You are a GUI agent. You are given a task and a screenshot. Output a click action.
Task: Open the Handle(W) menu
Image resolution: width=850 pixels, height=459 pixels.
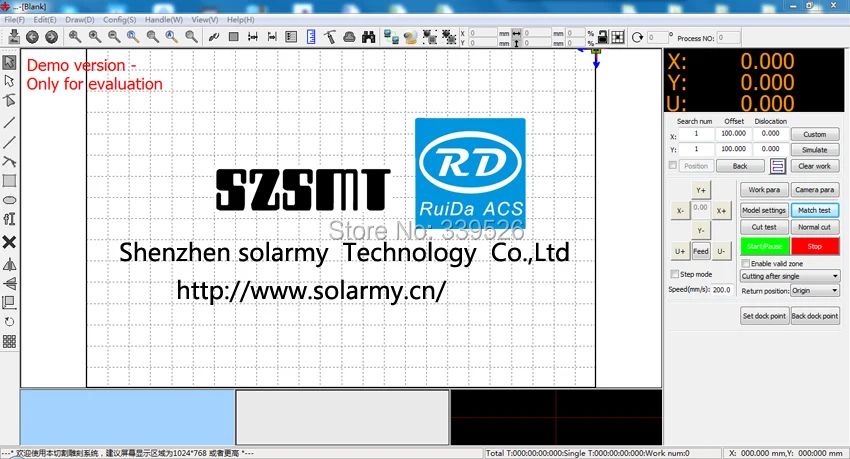point(164,20)
